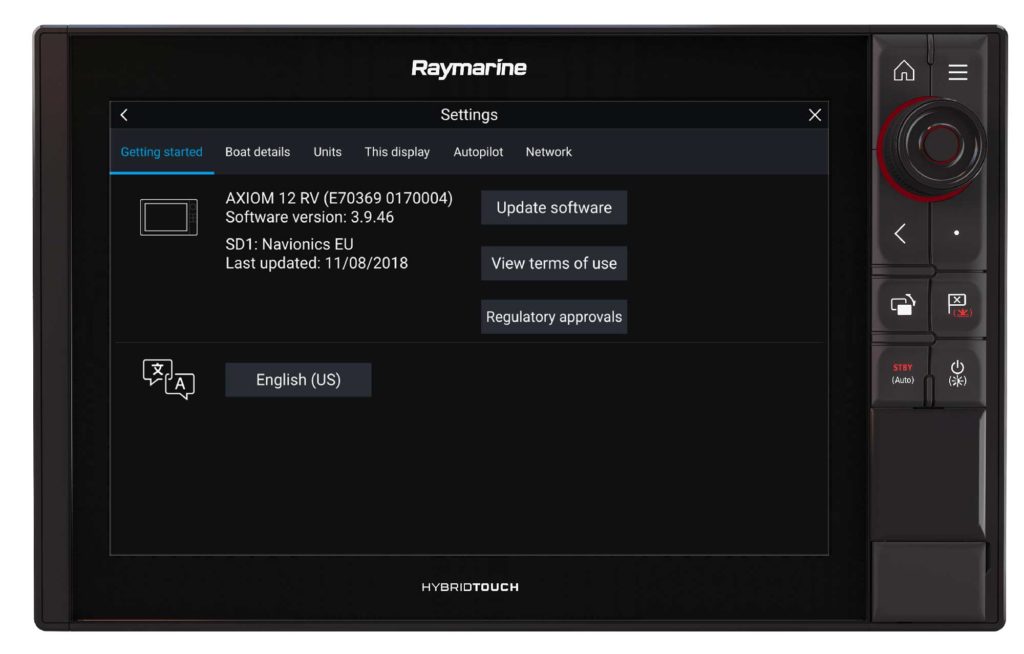
Task: Click the AXIOM 12 RV model text
Action: pyautogui.click(x=339, y=198)
